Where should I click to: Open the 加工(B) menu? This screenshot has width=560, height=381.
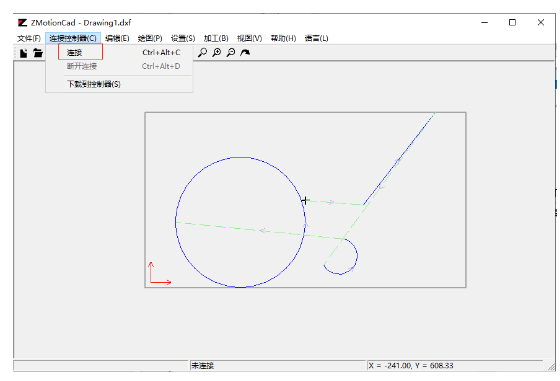(216, 38)
